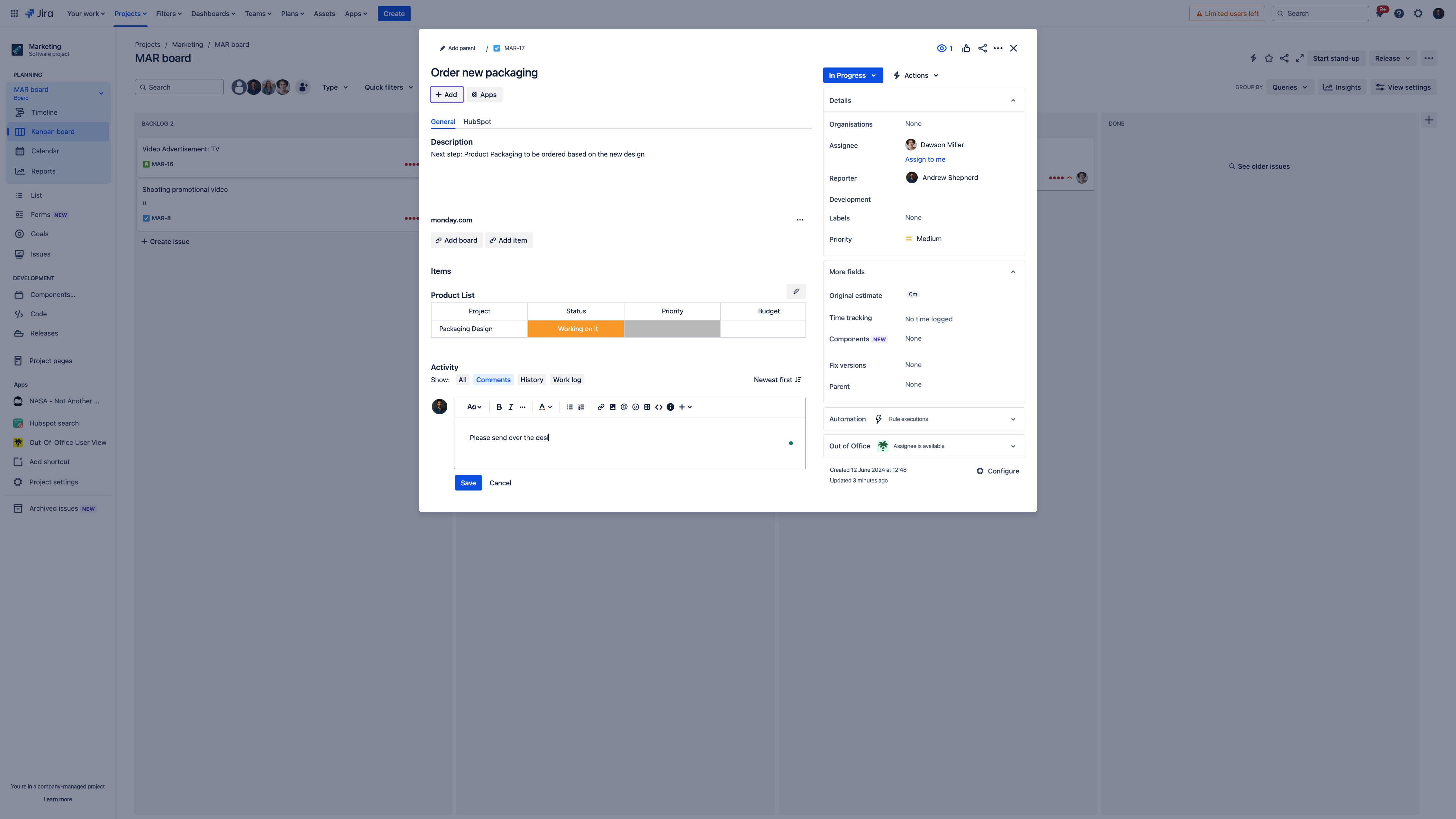The height and width of the screenshot is (819, 1456).
Task: Click into the comment text area
Action: (630, 443)
